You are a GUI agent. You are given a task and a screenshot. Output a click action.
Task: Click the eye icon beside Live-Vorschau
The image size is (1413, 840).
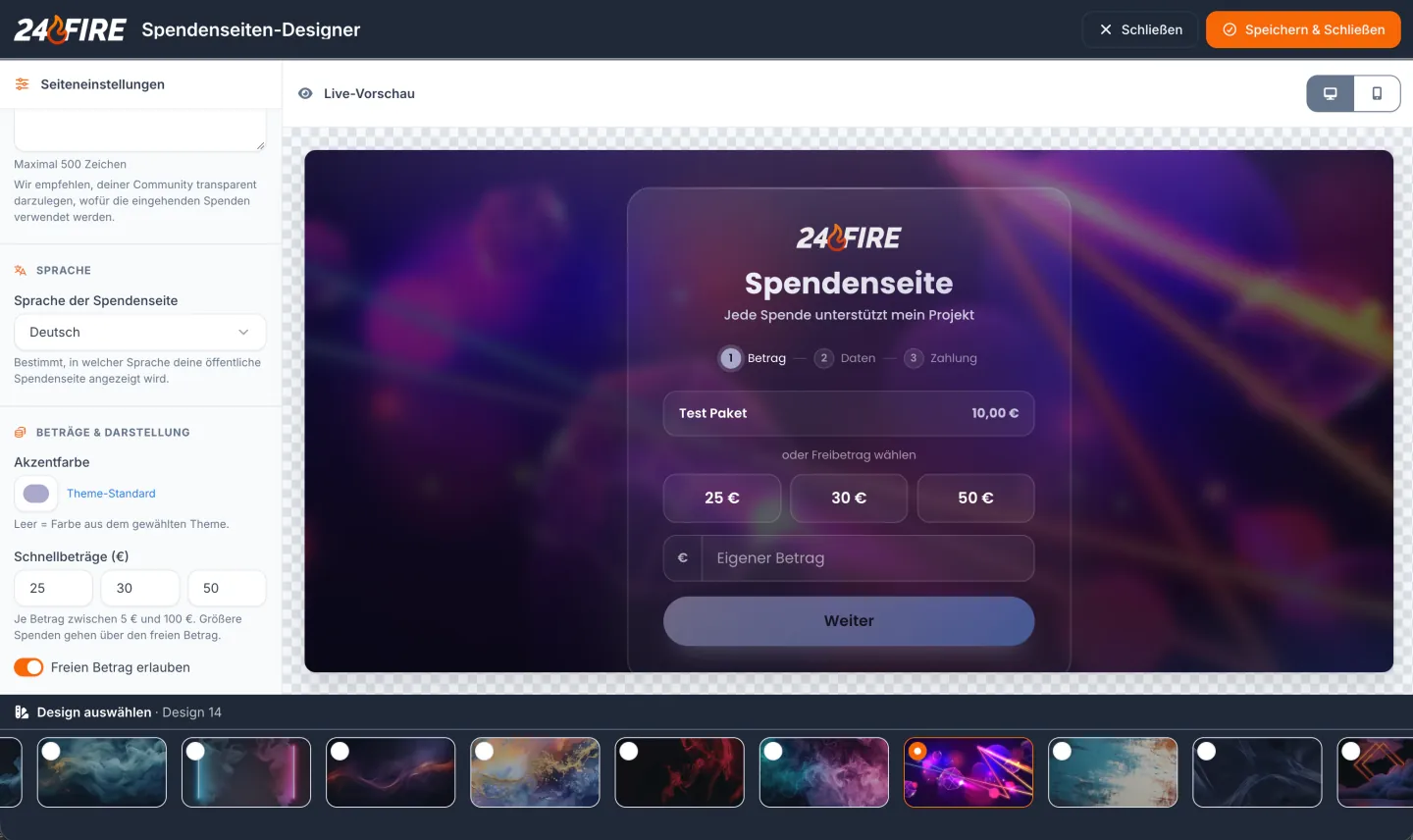pos(305,93)
